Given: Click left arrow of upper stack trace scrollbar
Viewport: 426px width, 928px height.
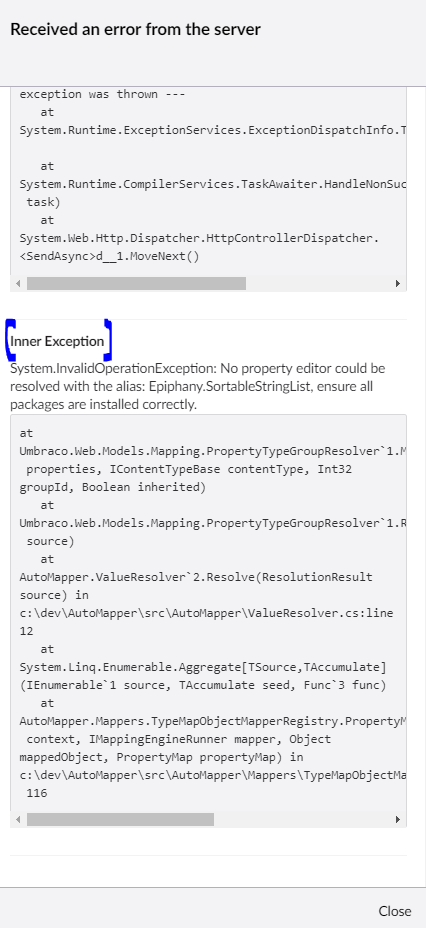Looking at the screenshot, I should [18, 283].
